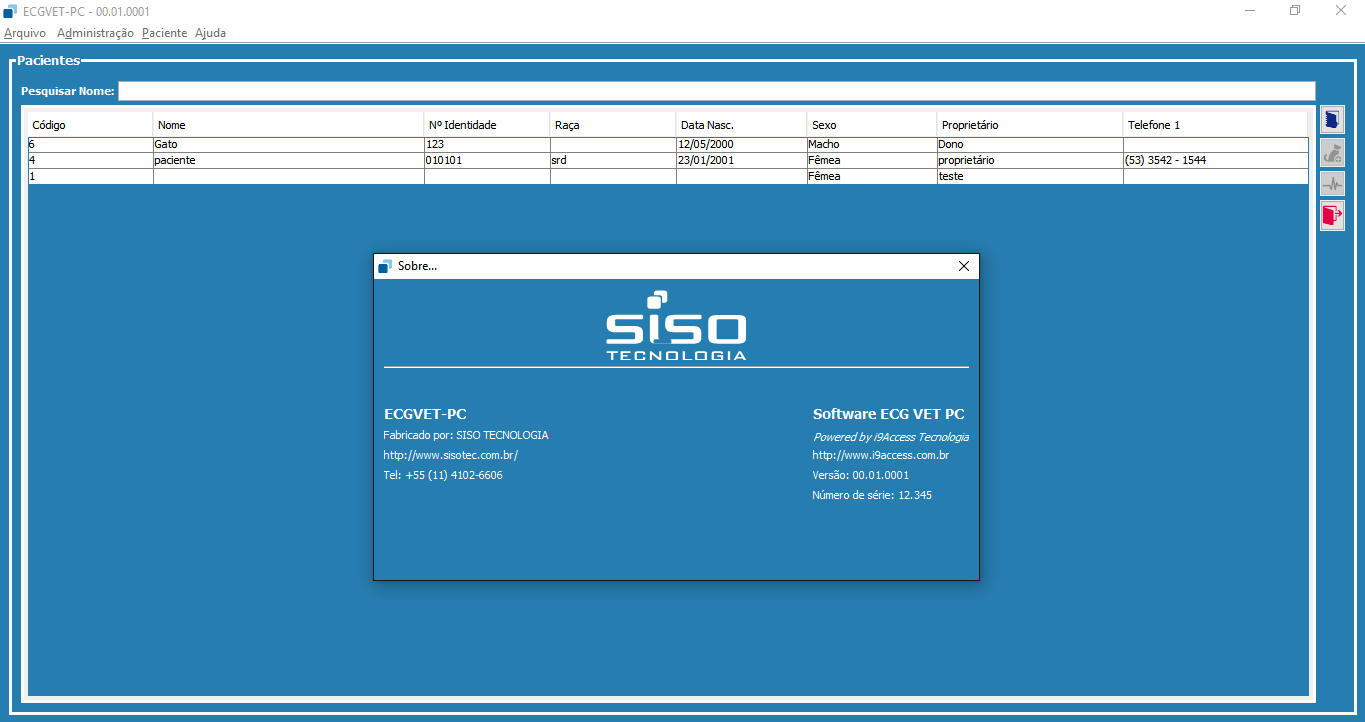1365x722 pixels.
Task: Select the 'paciente' name cell
Action: [288, 160]
